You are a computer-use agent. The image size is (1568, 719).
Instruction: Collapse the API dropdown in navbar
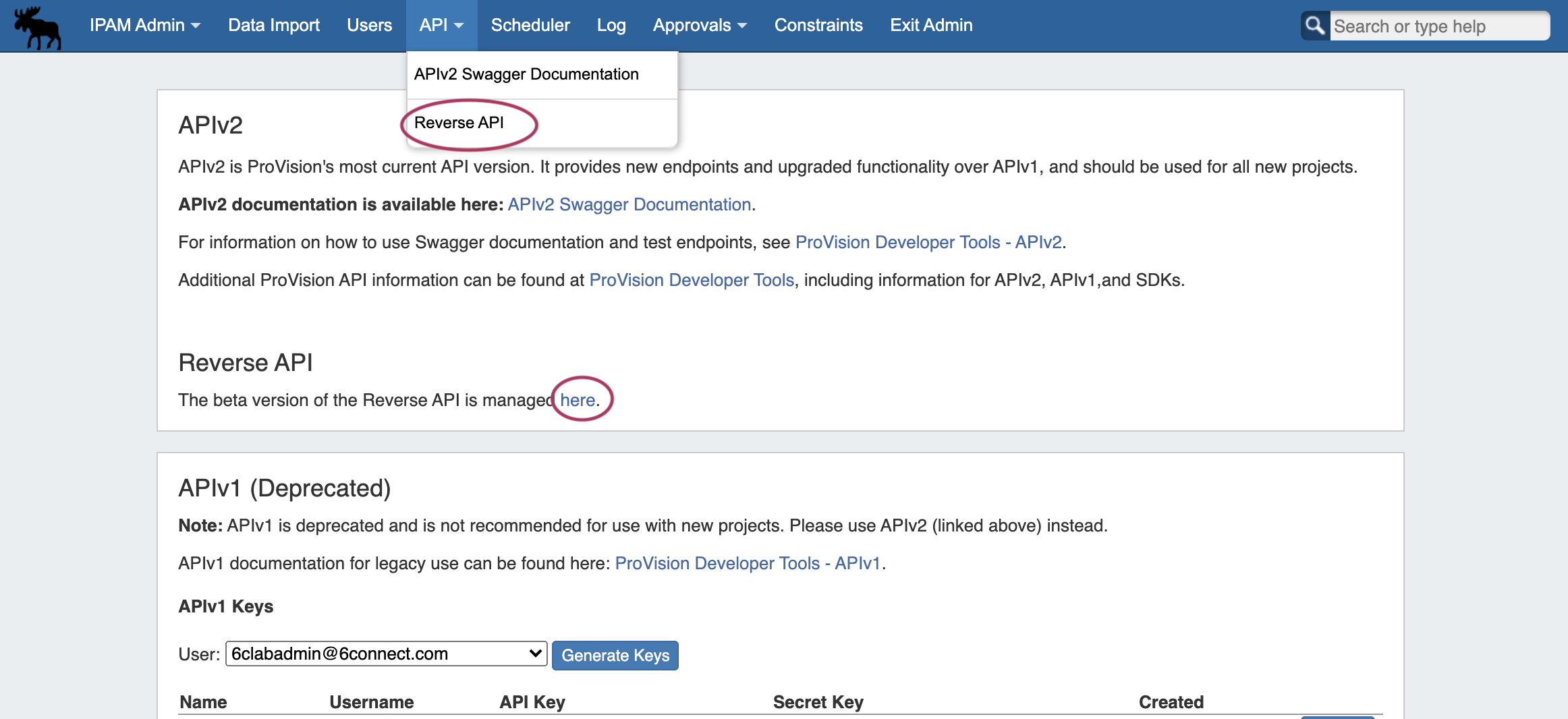441,26
